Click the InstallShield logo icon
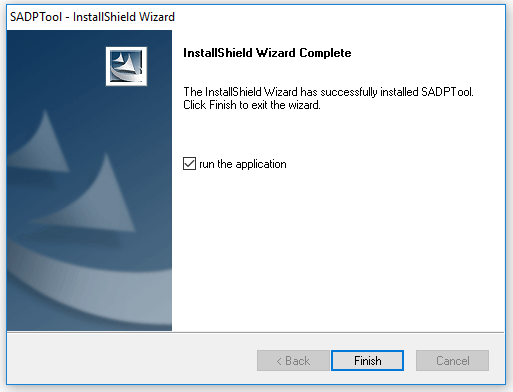This screenshot has height=392, width=513. (x=126, y=66)
